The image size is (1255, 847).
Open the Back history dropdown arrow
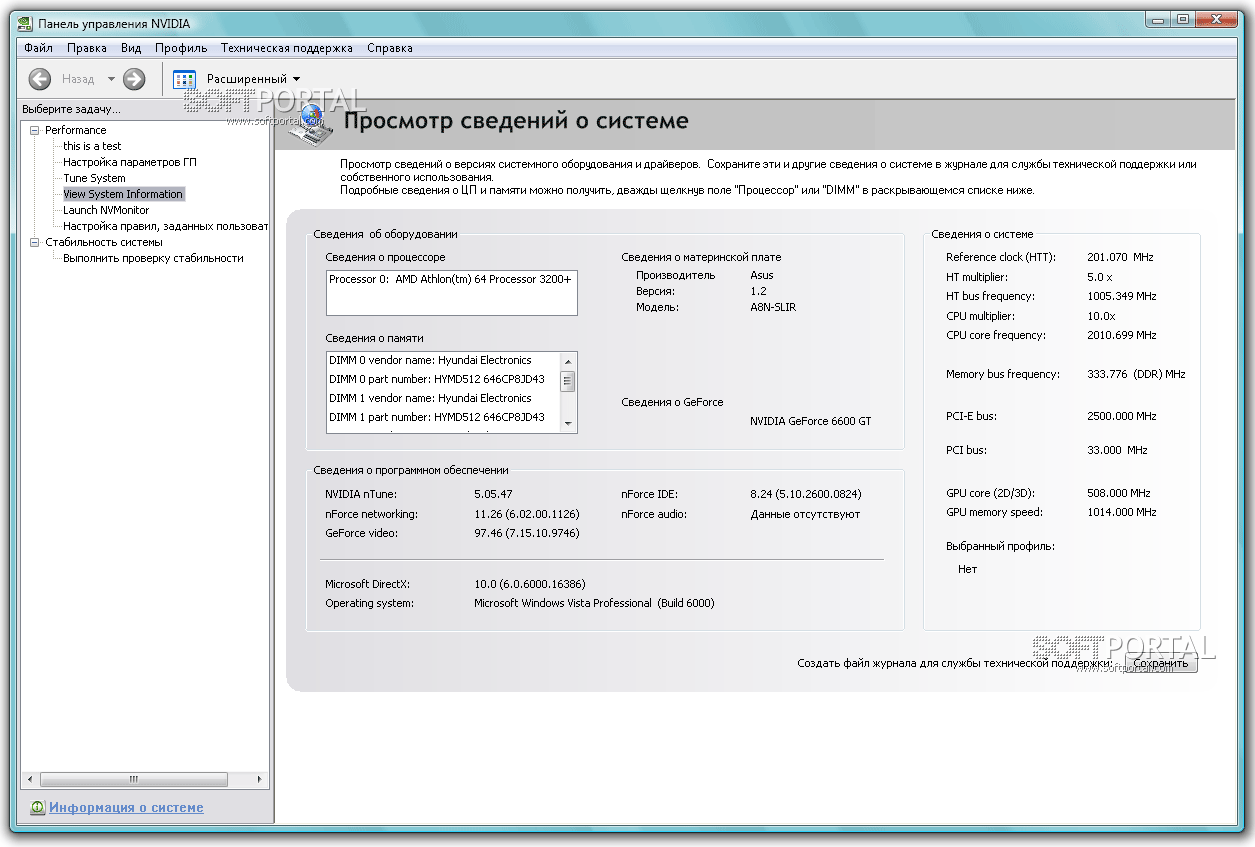(x=111, y=79)
